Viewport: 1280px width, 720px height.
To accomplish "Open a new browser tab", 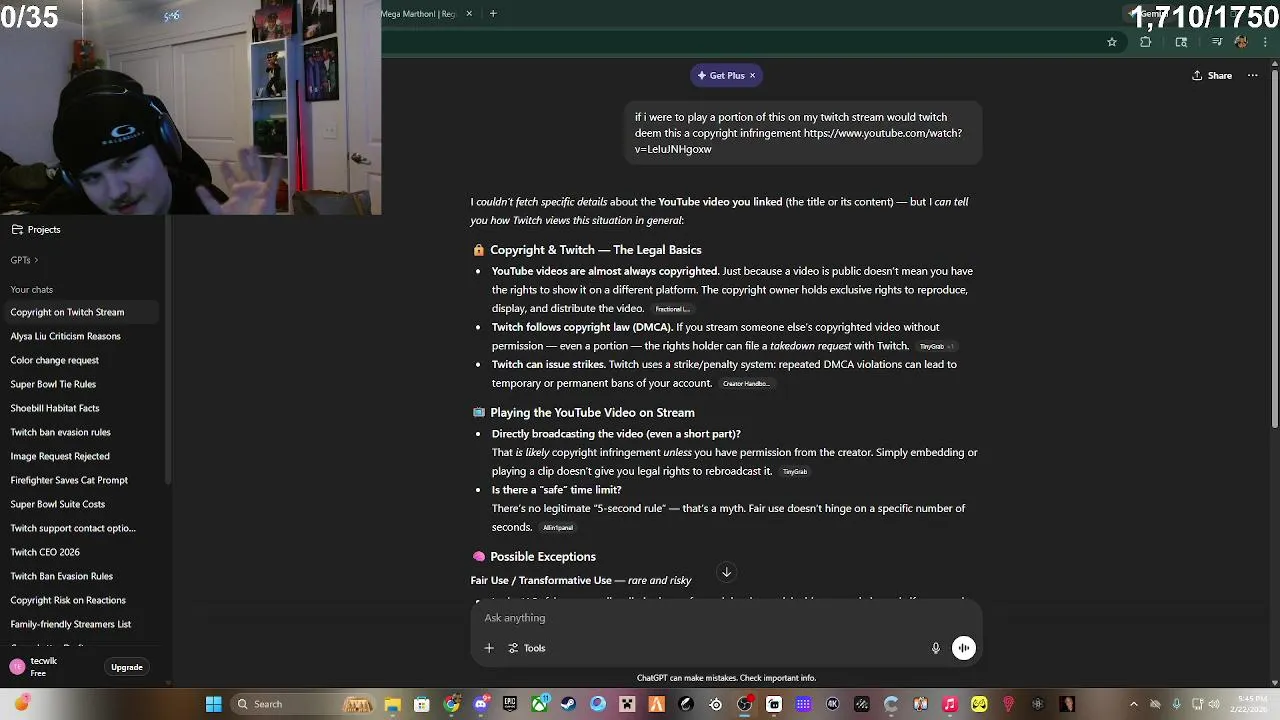I will click(x=492, y=13).
